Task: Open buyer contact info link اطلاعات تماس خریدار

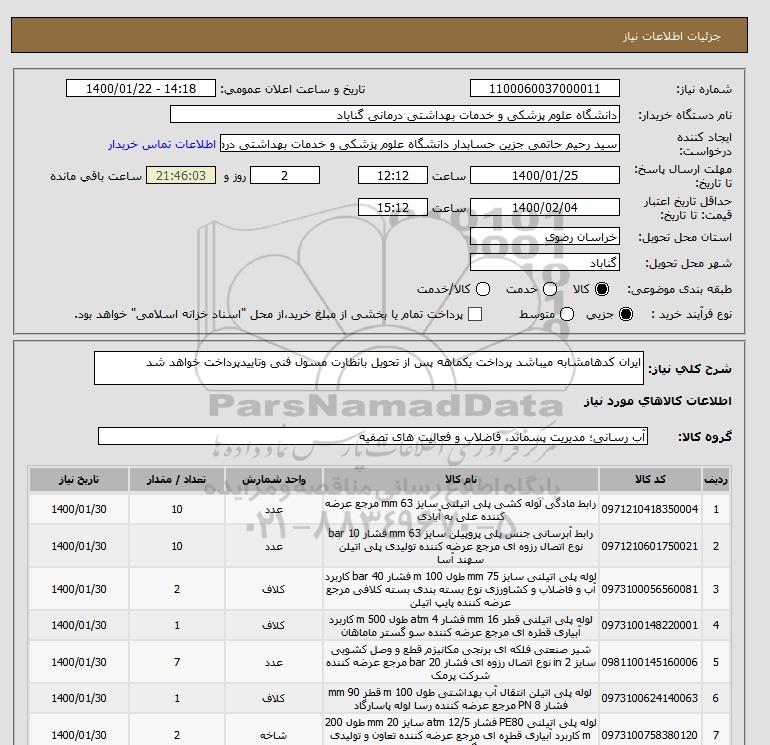Action: pyautogui.click(x=162, y=144)
